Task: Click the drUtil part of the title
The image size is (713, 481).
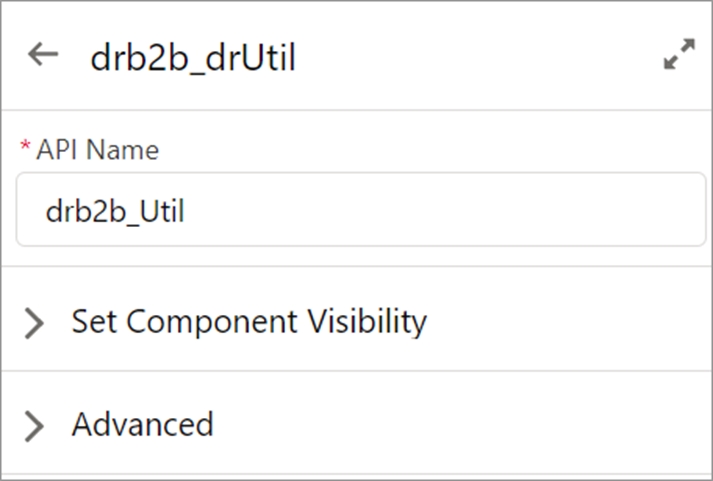Action: pos(254,58)
